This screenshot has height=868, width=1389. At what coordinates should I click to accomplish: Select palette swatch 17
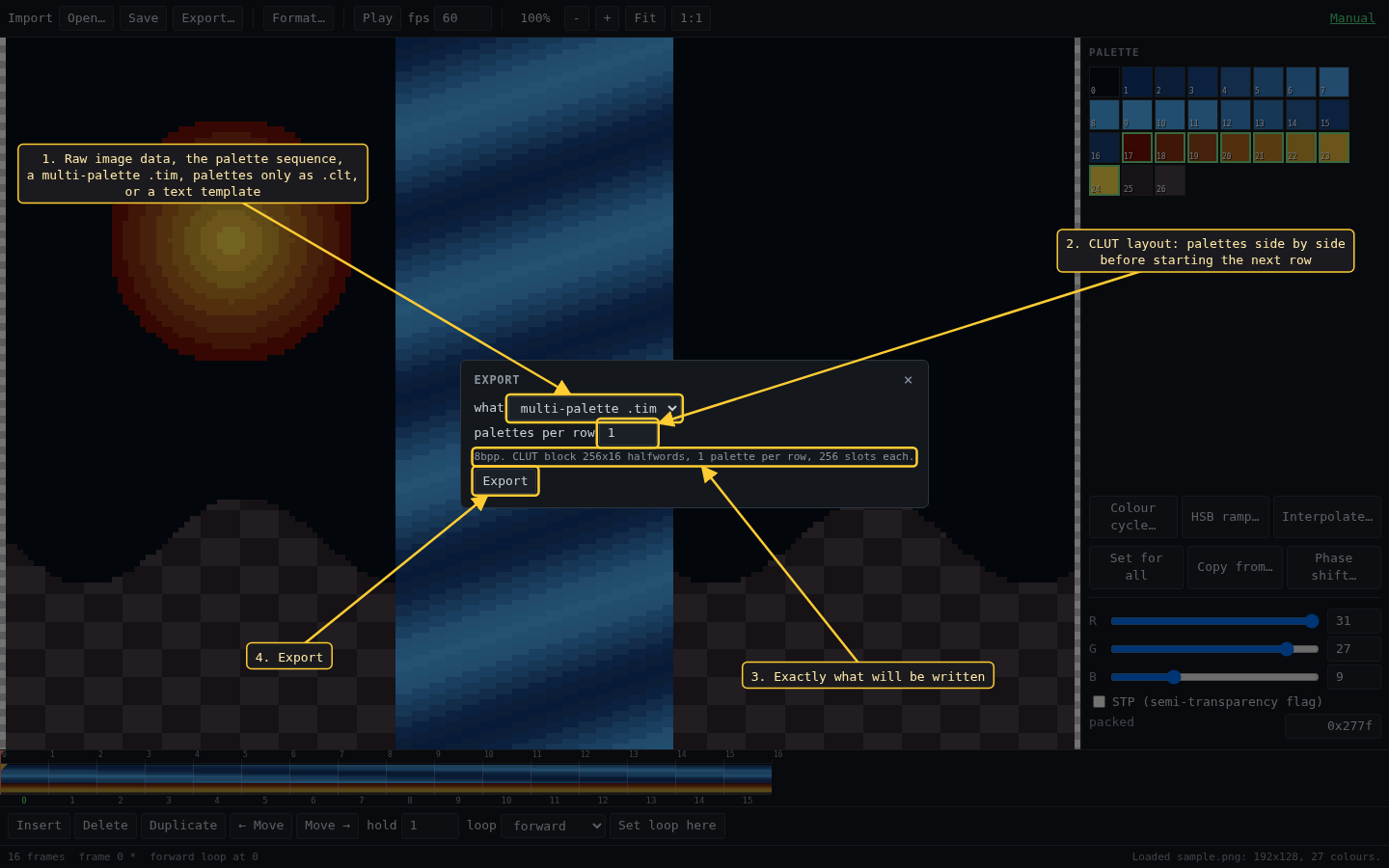pos(1137,148)
